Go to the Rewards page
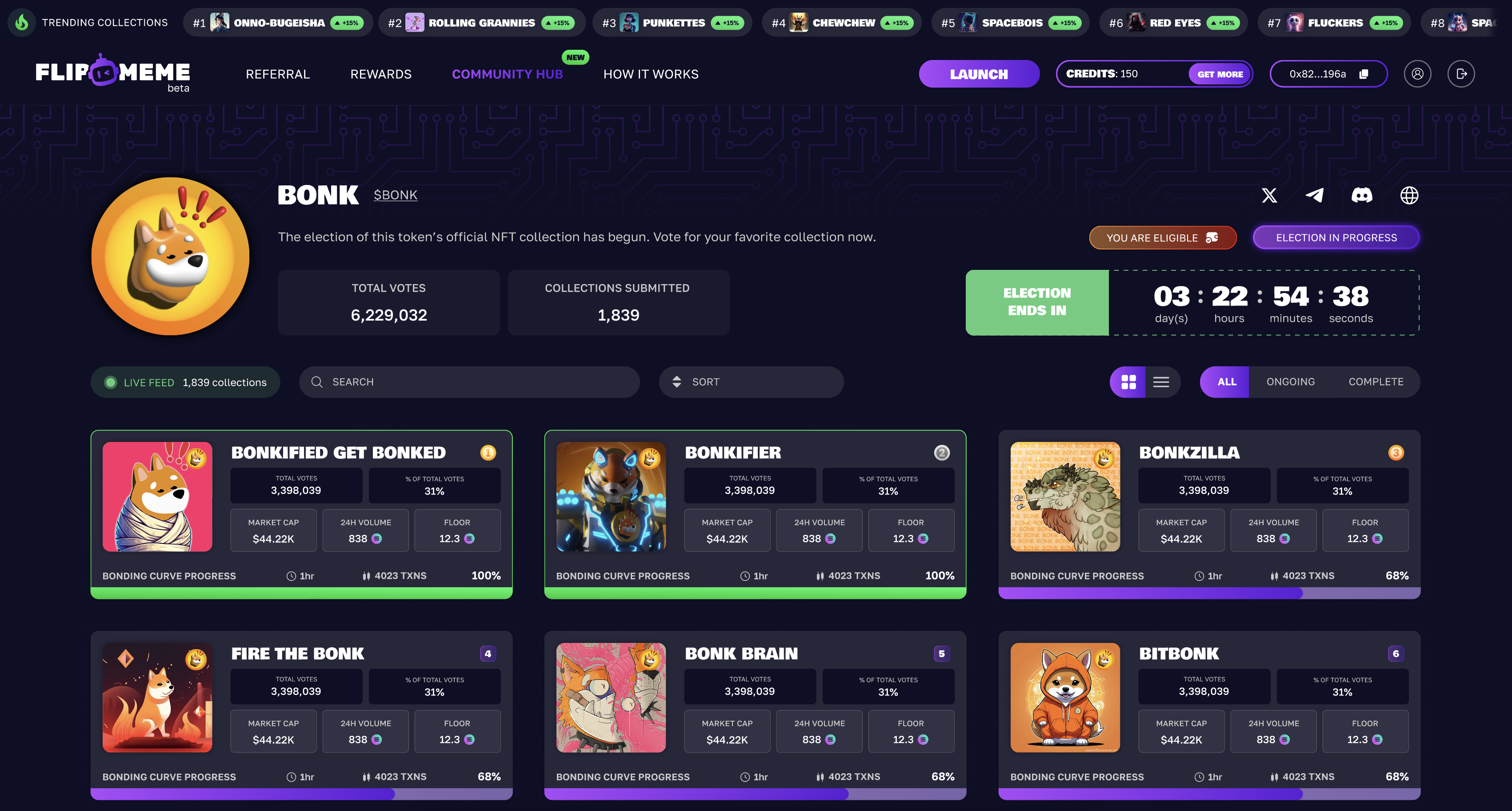Viewport: 1512px width, 811px height. 381,75
